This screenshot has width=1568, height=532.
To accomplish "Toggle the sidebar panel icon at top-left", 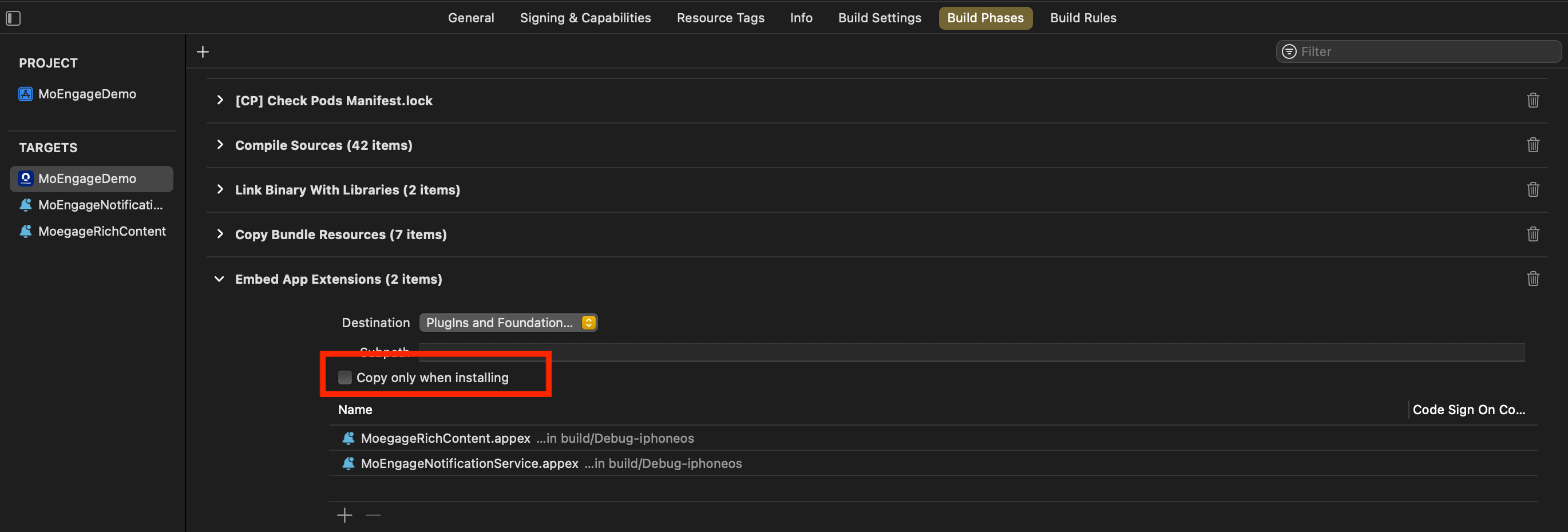I will [13, 18].
